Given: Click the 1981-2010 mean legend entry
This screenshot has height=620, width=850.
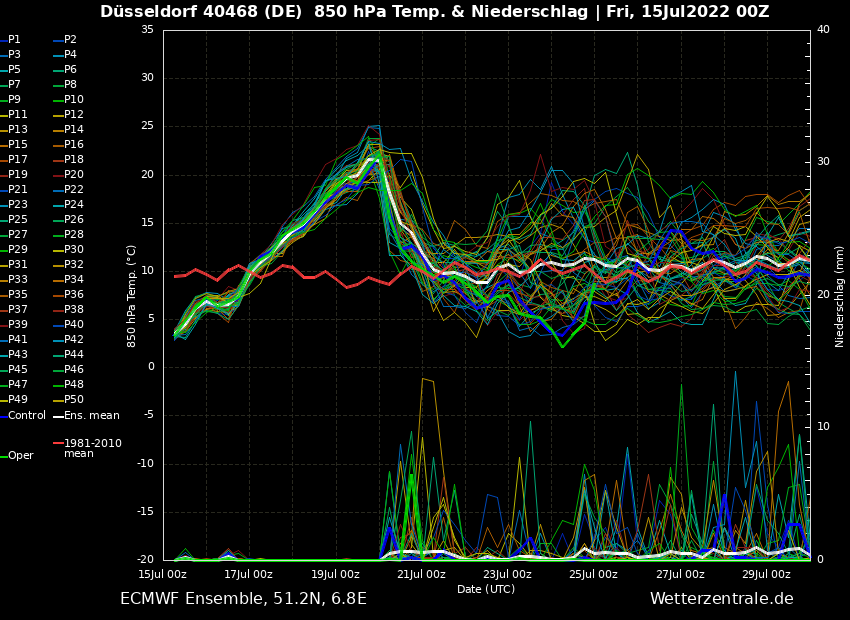Looking at the screenshot, I should (92, 448).
